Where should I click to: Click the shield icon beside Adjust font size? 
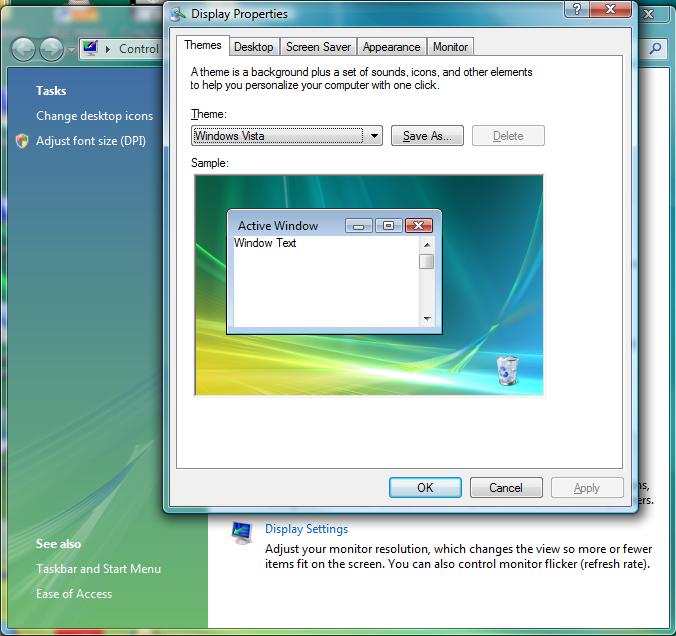pyautogui.click(x=22, y=141)
